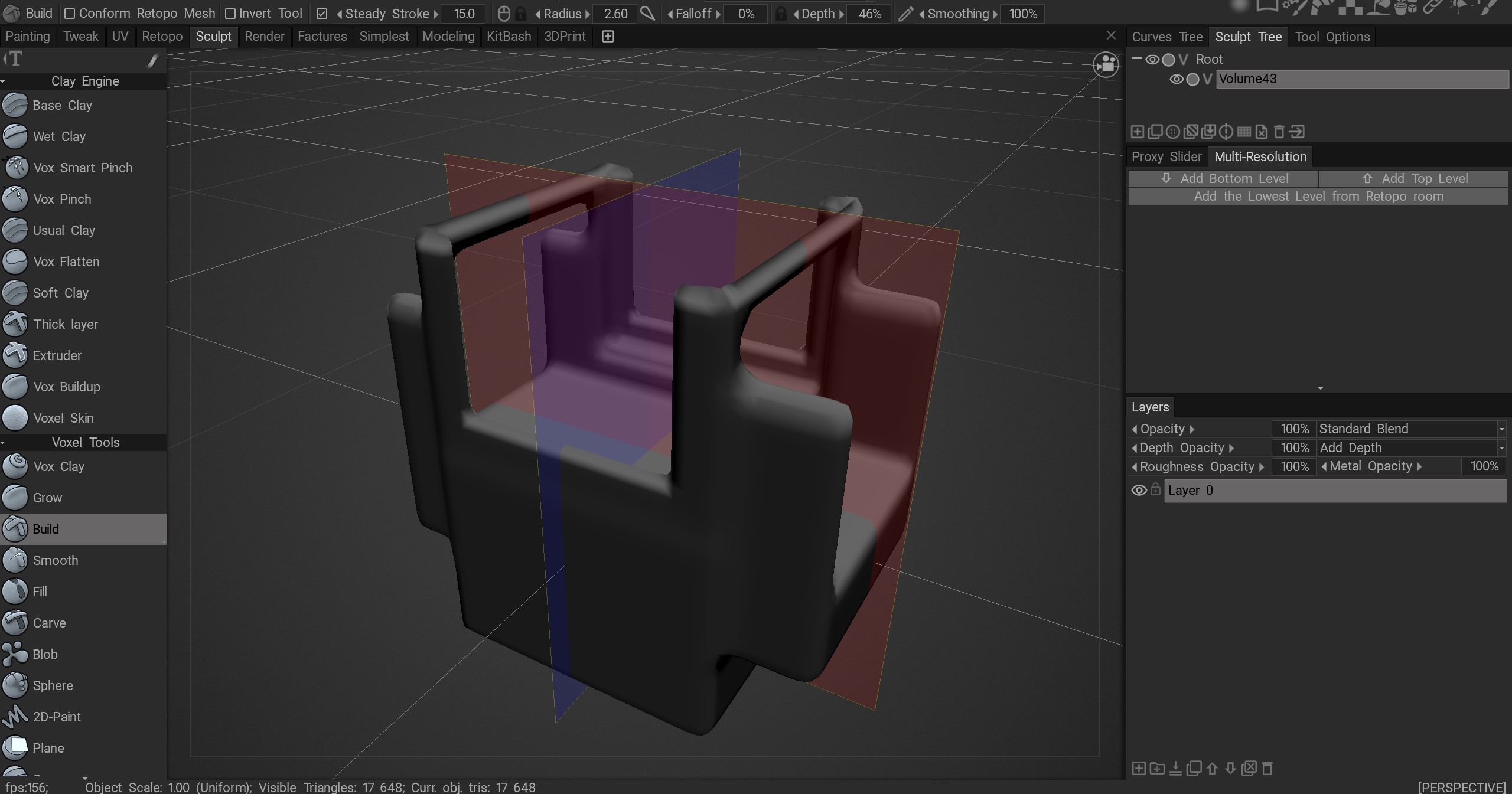Click Add Bottom Level button
Viewport: 1512px width, 794px height.
click(x=1223, y=179)
